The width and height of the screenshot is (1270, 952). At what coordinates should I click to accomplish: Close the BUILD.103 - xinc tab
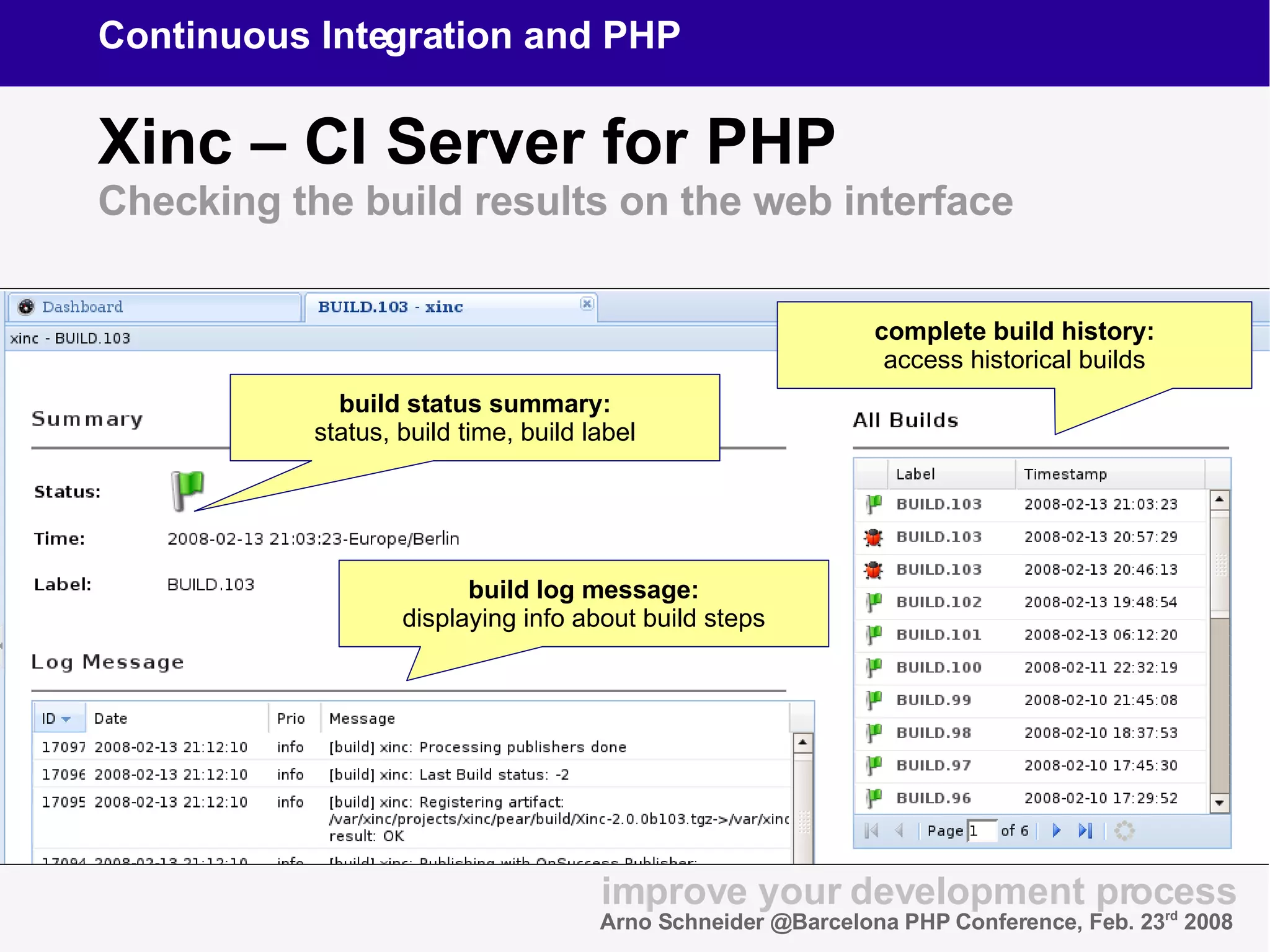point(587,303)
